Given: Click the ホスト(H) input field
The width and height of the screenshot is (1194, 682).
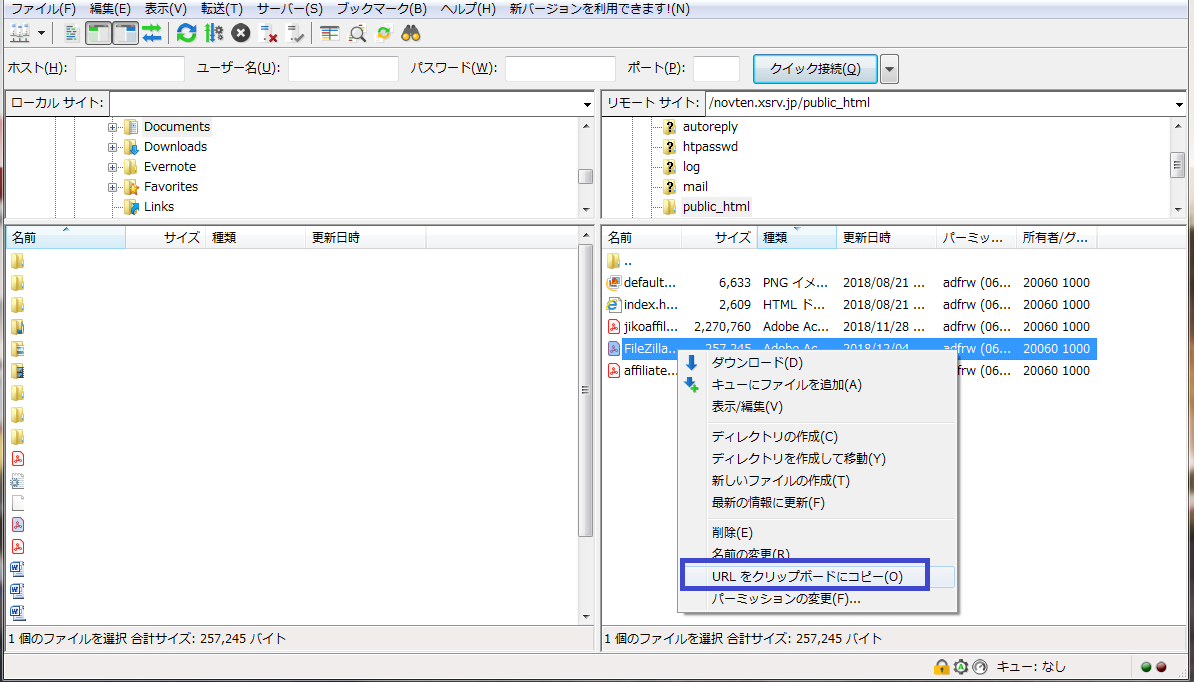Looking at the screenshot, I should click(x=130, y=69).
